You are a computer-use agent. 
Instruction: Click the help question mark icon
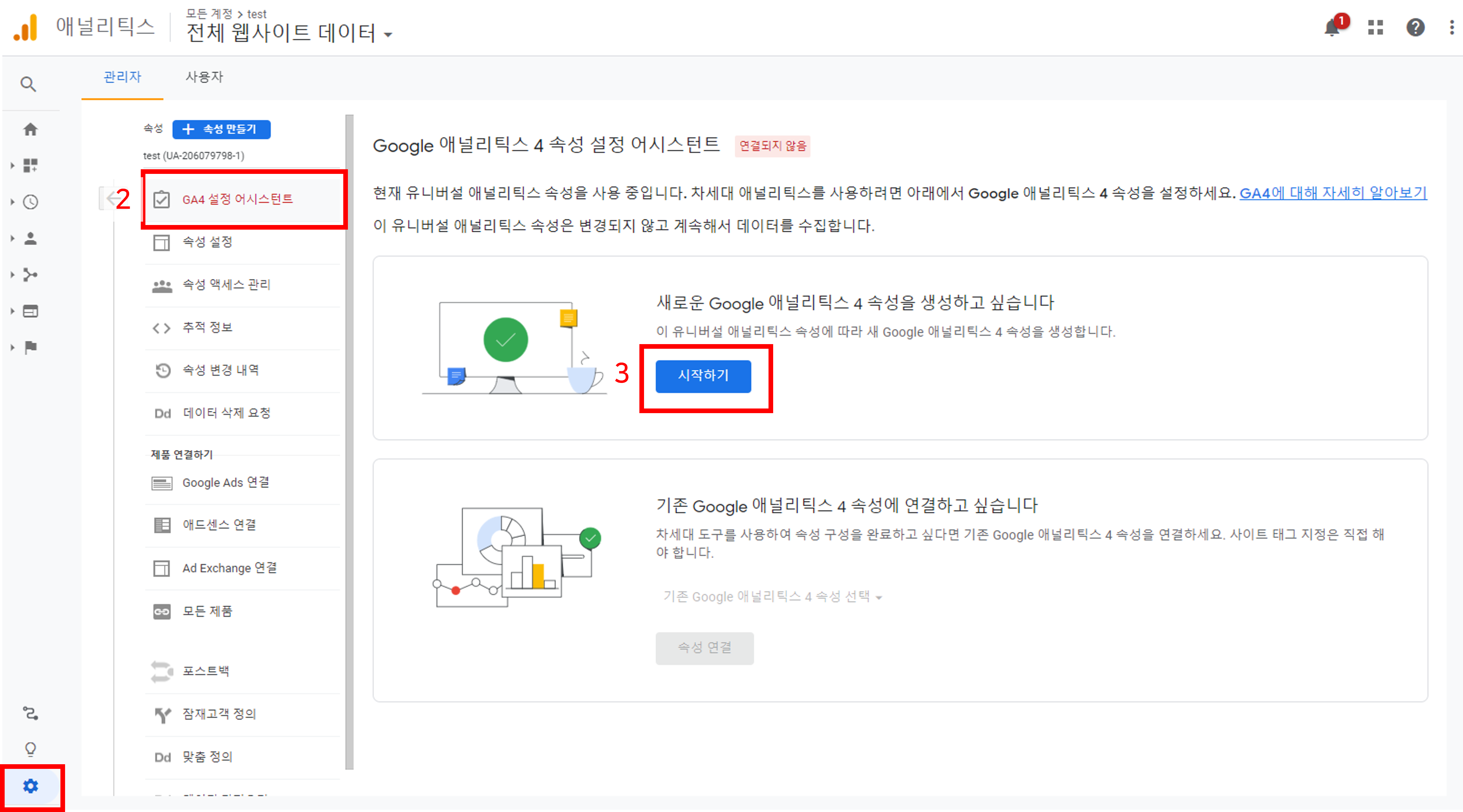click(1415, 28)
